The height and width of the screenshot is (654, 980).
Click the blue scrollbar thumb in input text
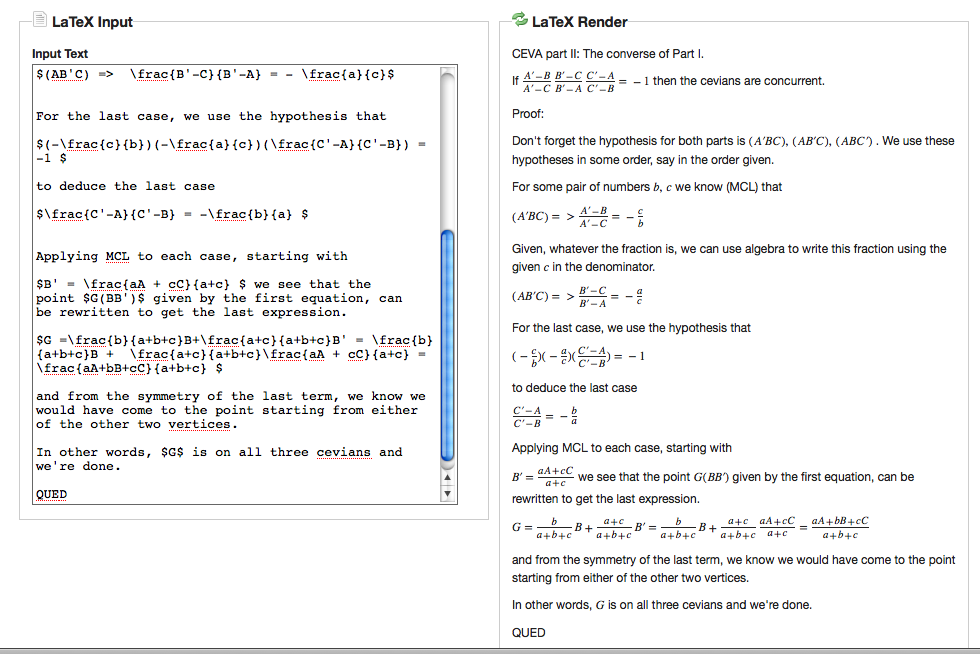click(447, 345)
